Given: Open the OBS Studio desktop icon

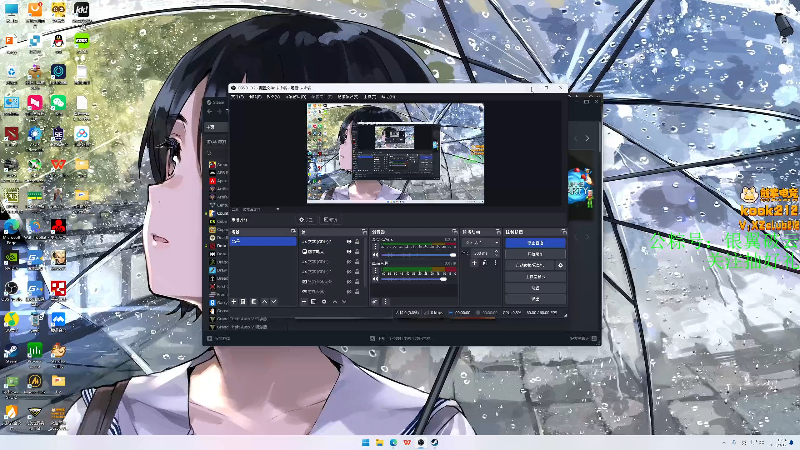Looking at the screenshot, I should (11, 289).
